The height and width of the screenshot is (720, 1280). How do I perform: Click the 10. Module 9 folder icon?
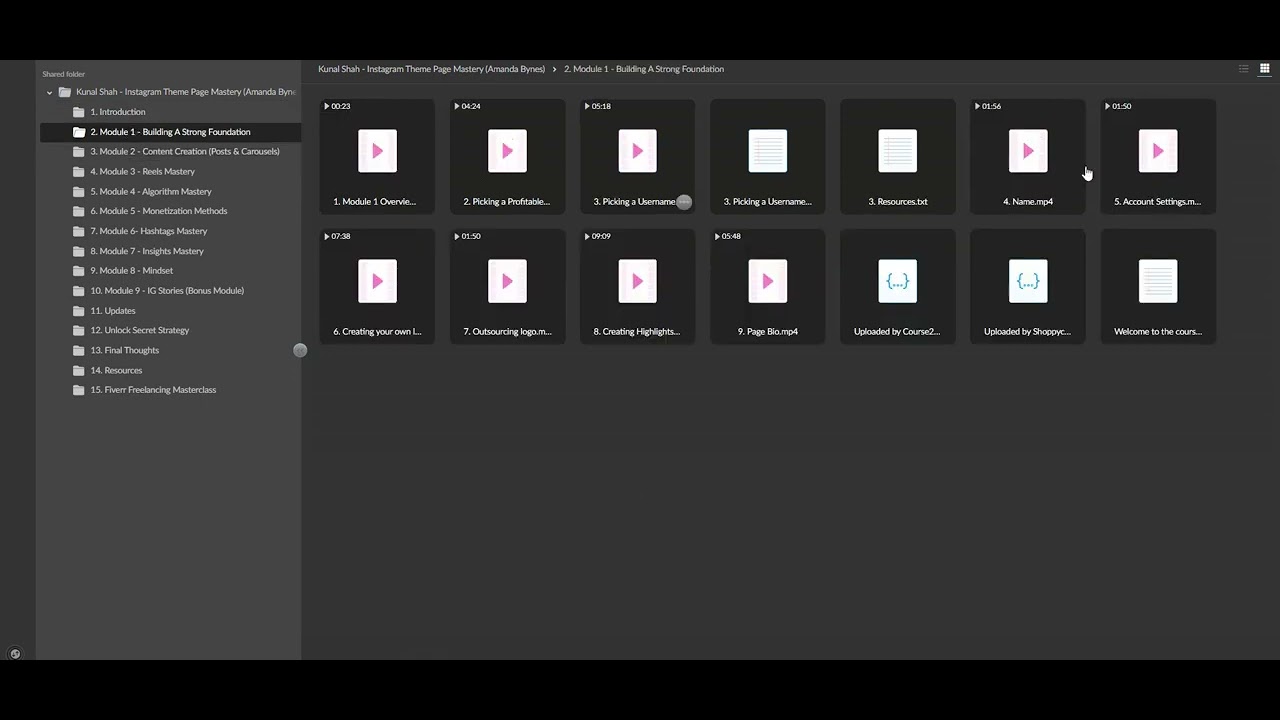[79, 291]
